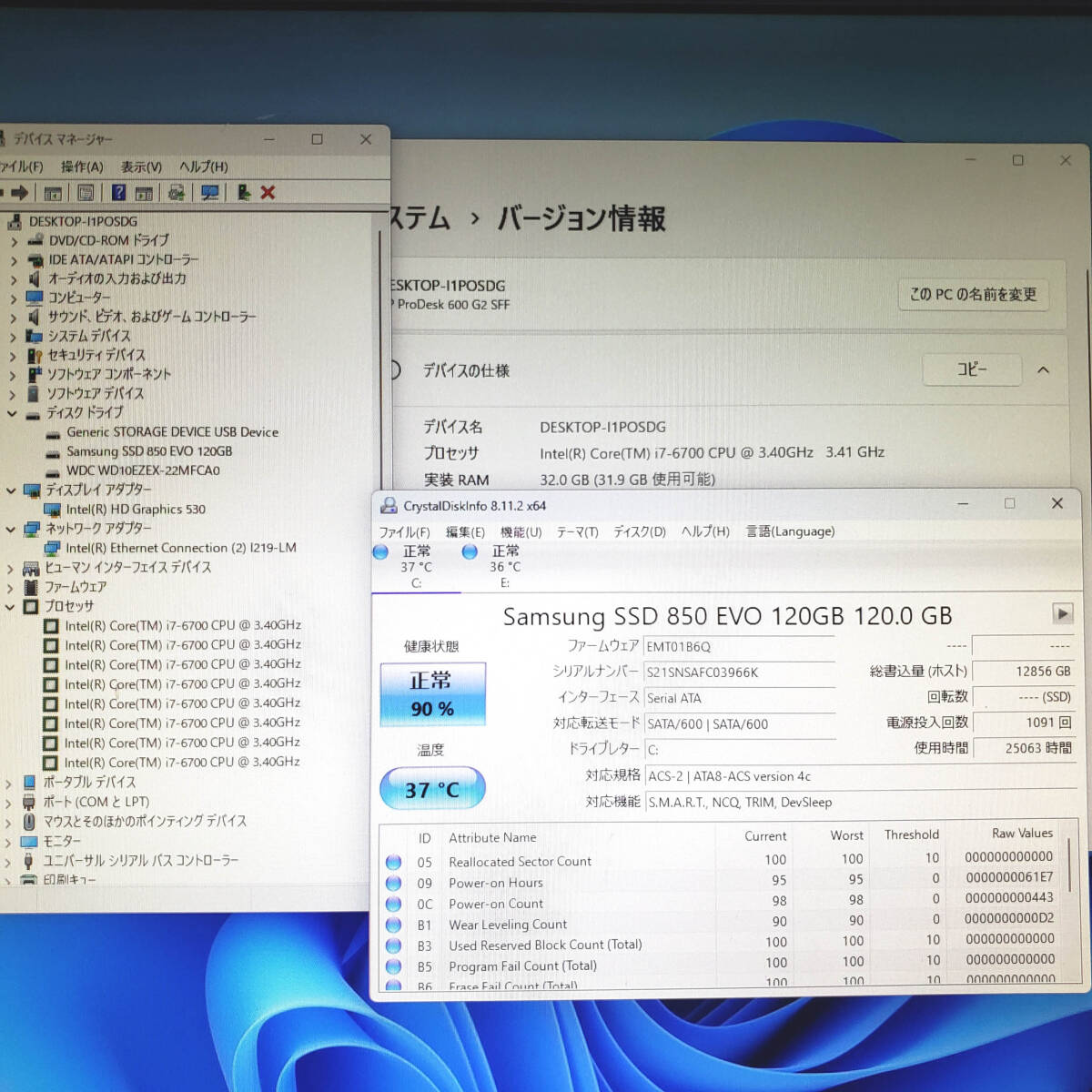Click the blue status dot for Power-on Hours
The image size is (1092, 1092).
coord(393,883)
